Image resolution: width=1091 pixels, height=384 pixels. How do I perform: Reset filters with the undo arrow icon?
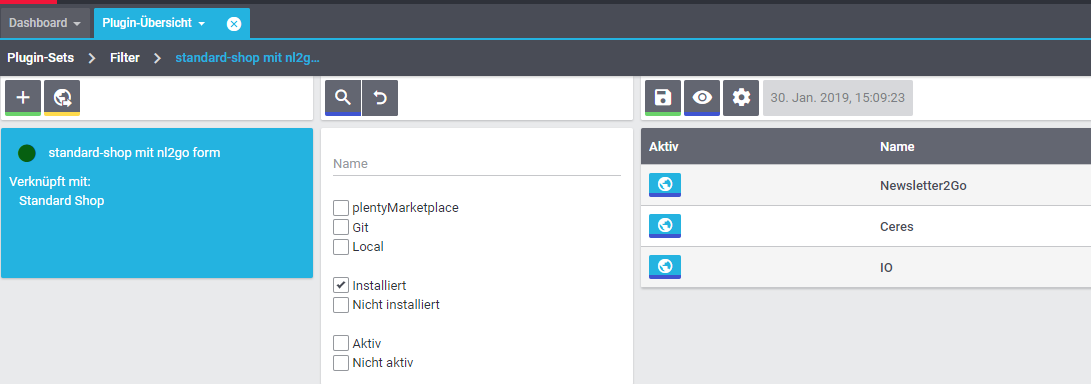(x=380, y=97)
